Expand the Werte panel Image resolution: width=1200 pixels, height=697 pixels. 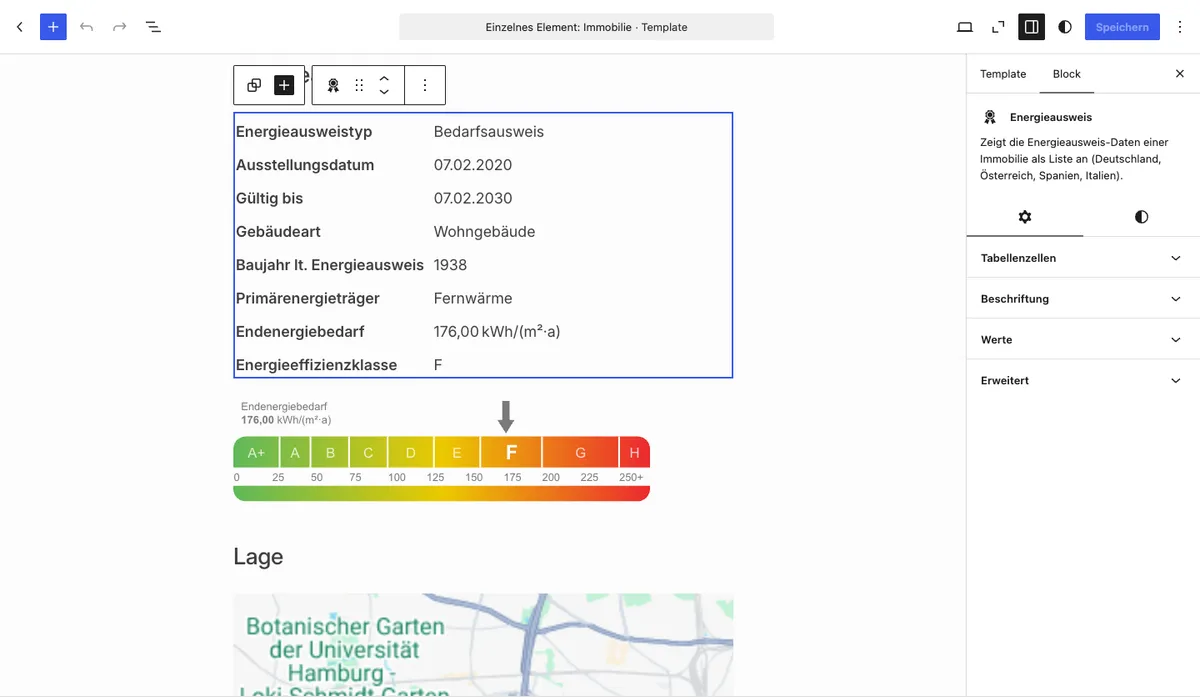click(1083, 340)
